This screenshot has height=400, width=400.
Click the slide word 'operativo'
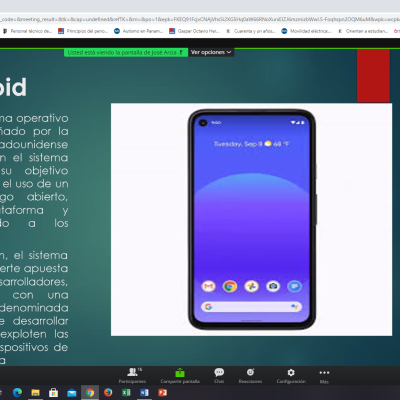(42, 118)
